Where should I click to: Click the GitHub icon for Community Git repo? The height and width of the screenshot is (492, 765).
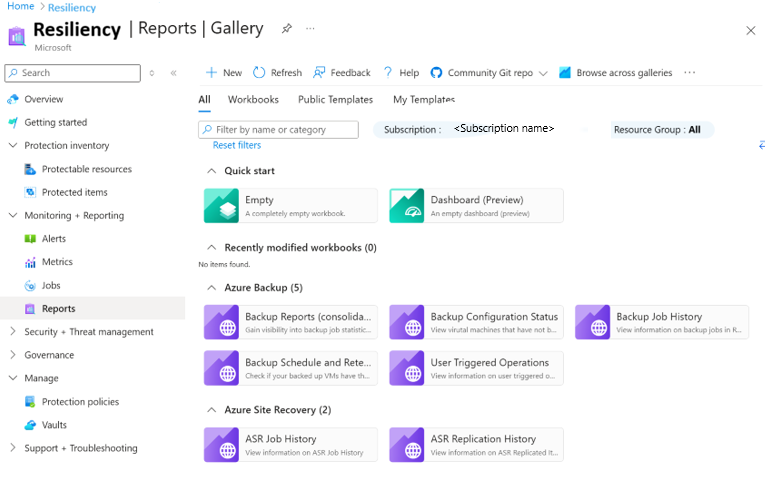(x=436, y=73)
